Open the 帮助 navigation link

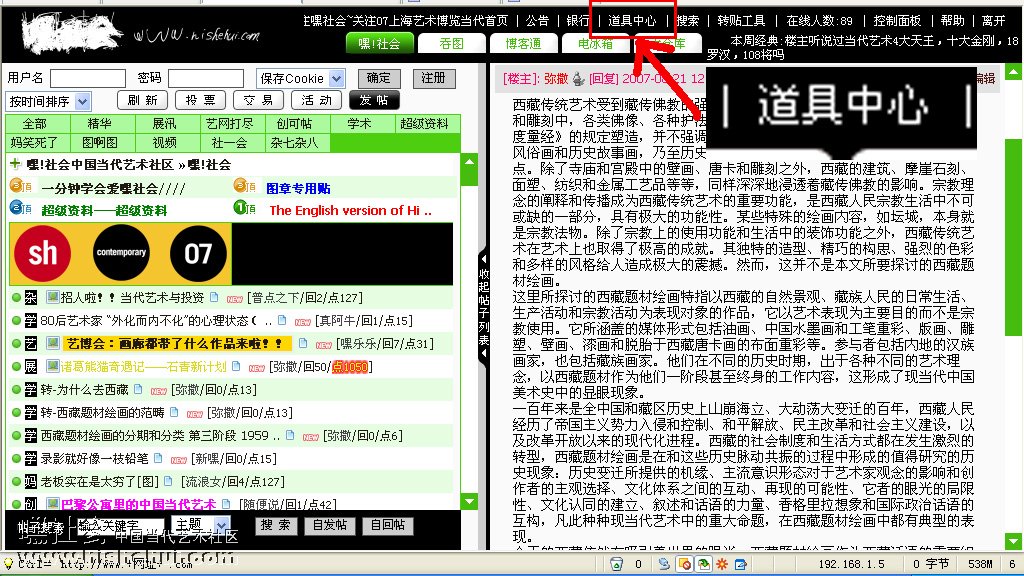(x=952, y=21)
